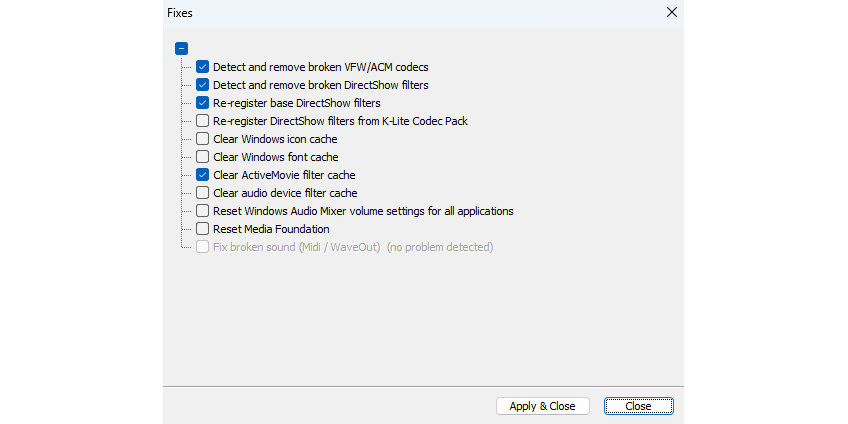Click the Fixes title bar text
The width and height of the screenshot is (848, 424).
pos(180,13)
